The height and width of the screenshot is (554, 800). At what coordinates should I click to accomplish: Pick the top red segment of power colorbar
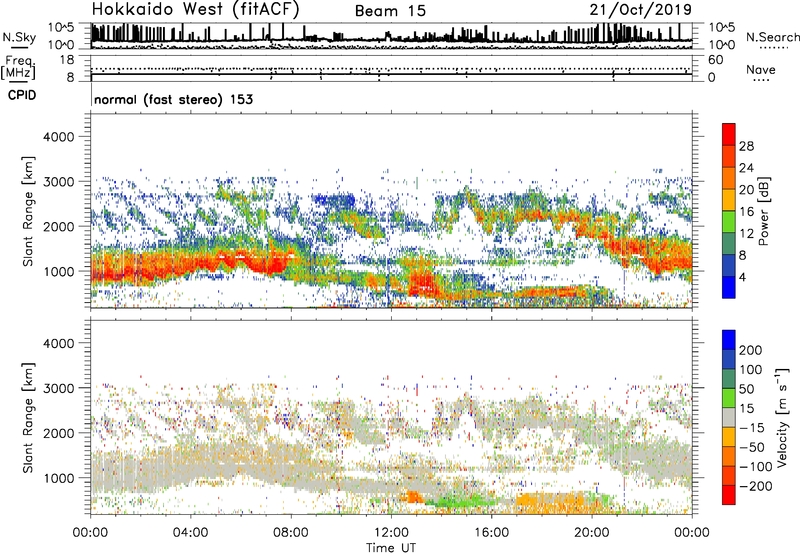pos(729,134)
